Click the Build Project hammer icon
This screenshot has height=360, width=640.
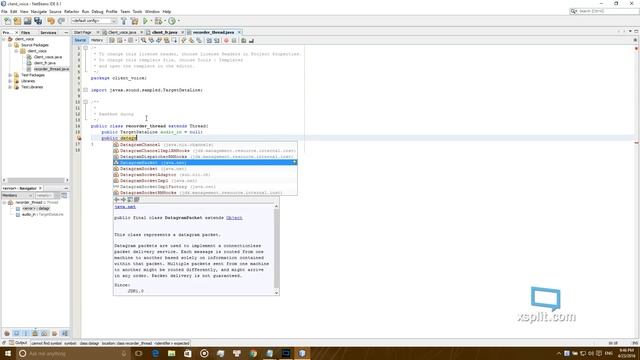(124, 21)
